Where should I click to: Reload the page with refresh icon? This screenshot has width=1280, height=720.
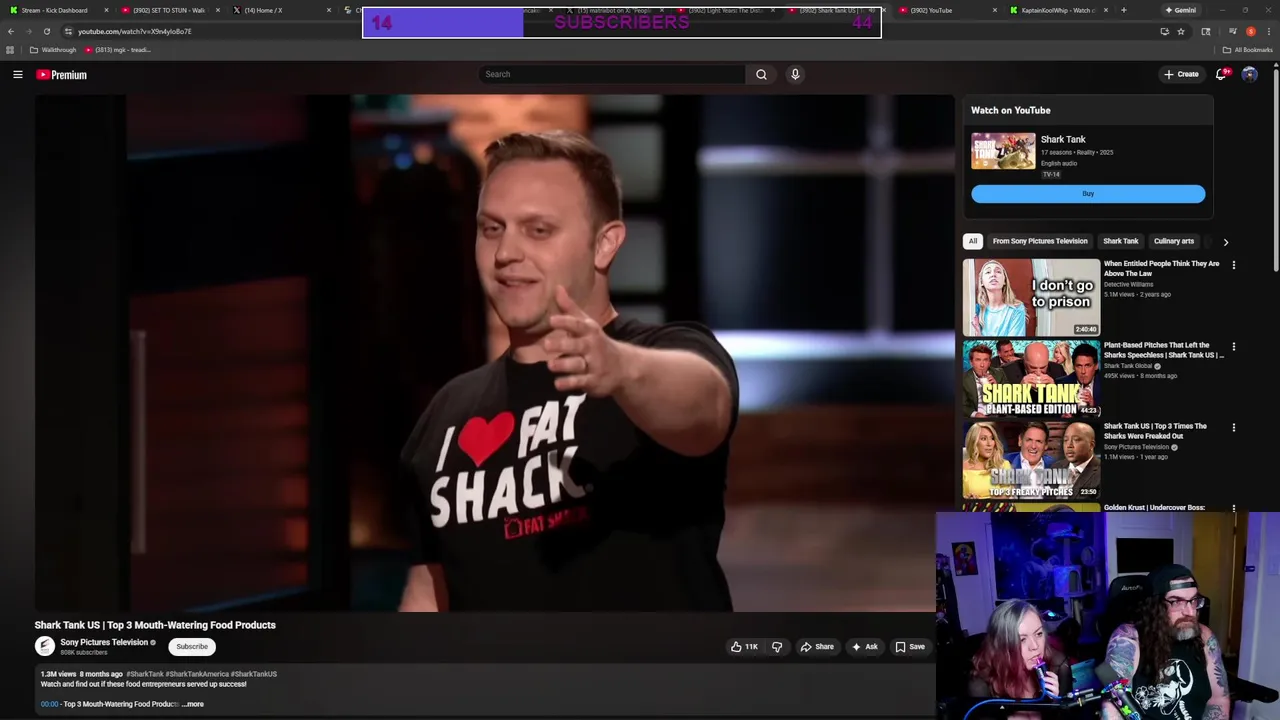46,31
